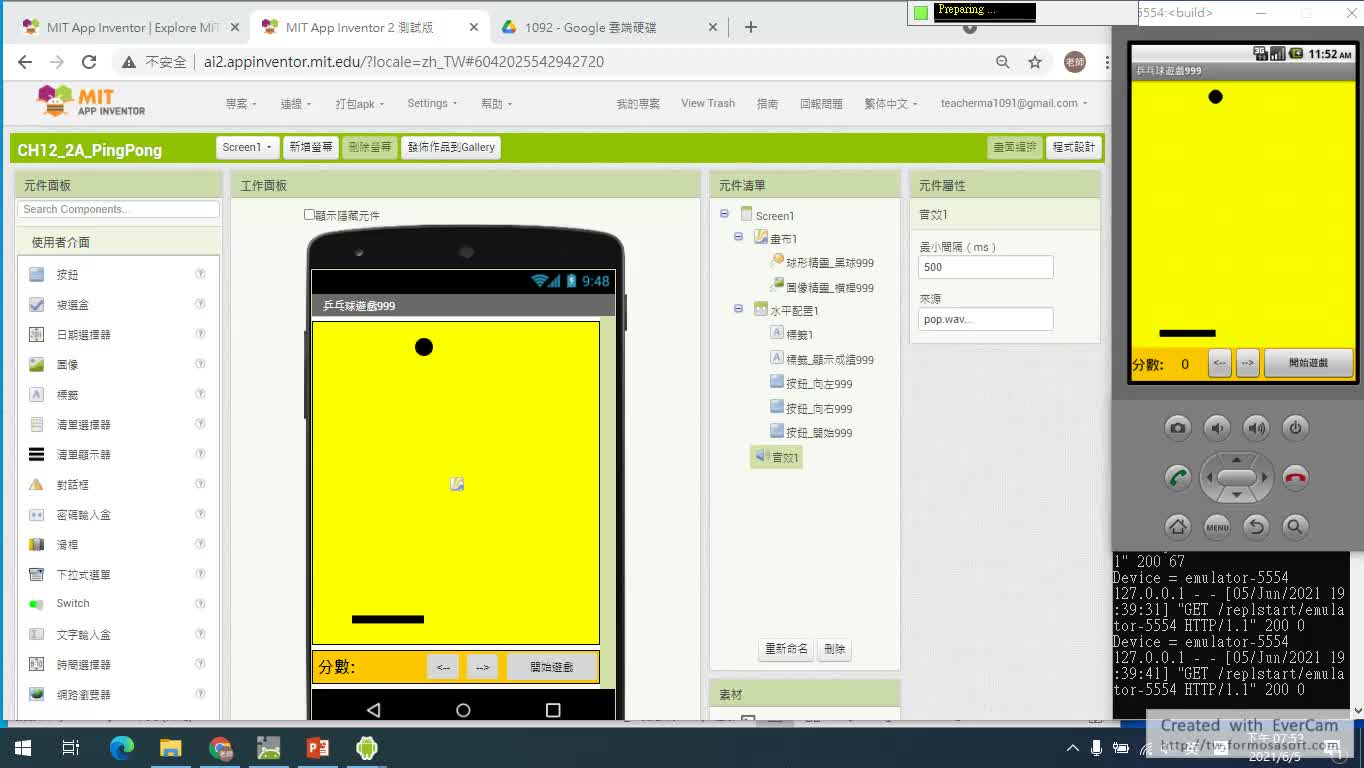Click the emulator power button

[1295, 428]
